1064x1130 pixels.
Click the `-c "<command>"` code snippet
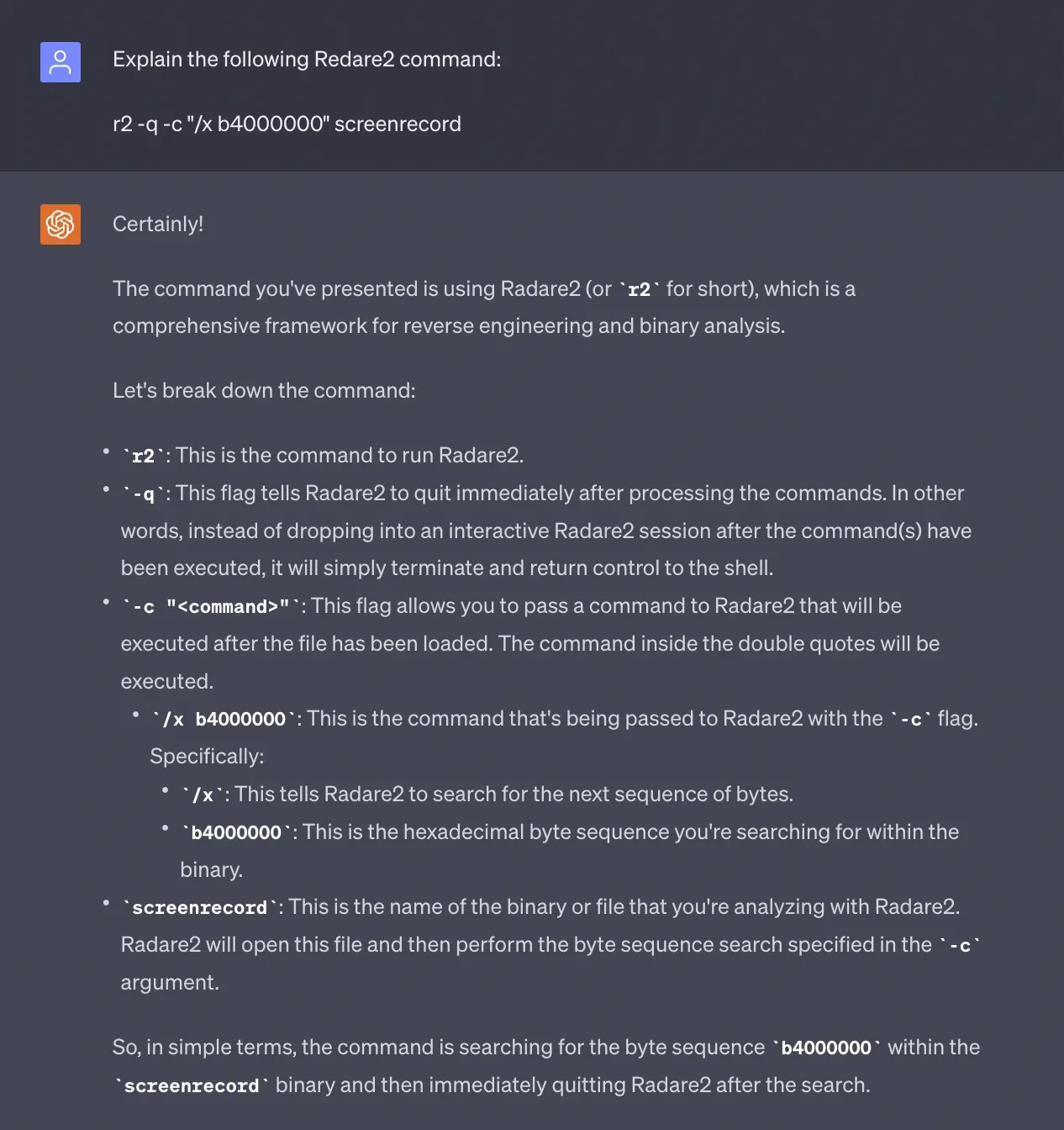tap(211, 607)
